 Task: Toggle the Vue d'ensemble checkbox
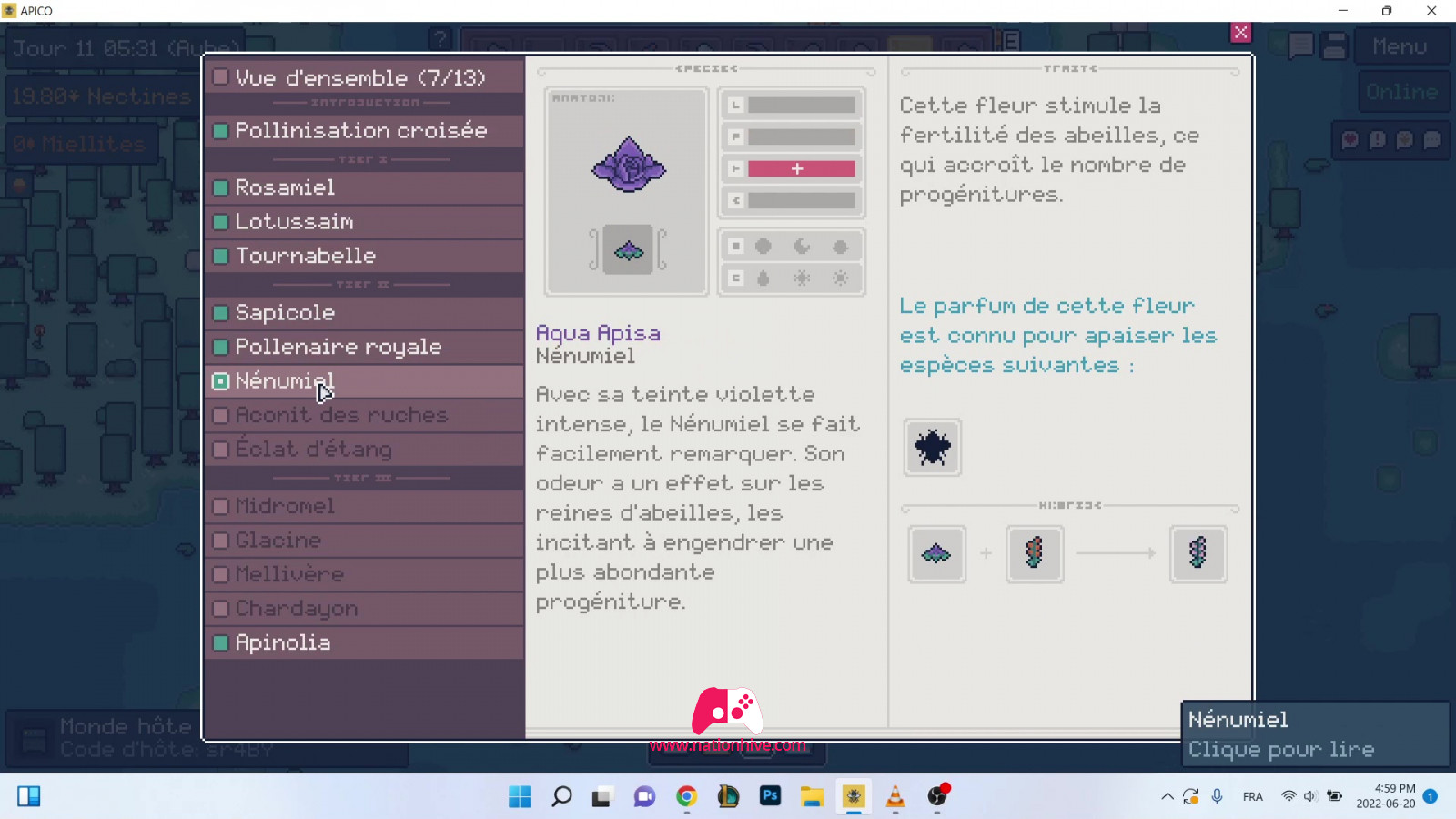[220, 77]
